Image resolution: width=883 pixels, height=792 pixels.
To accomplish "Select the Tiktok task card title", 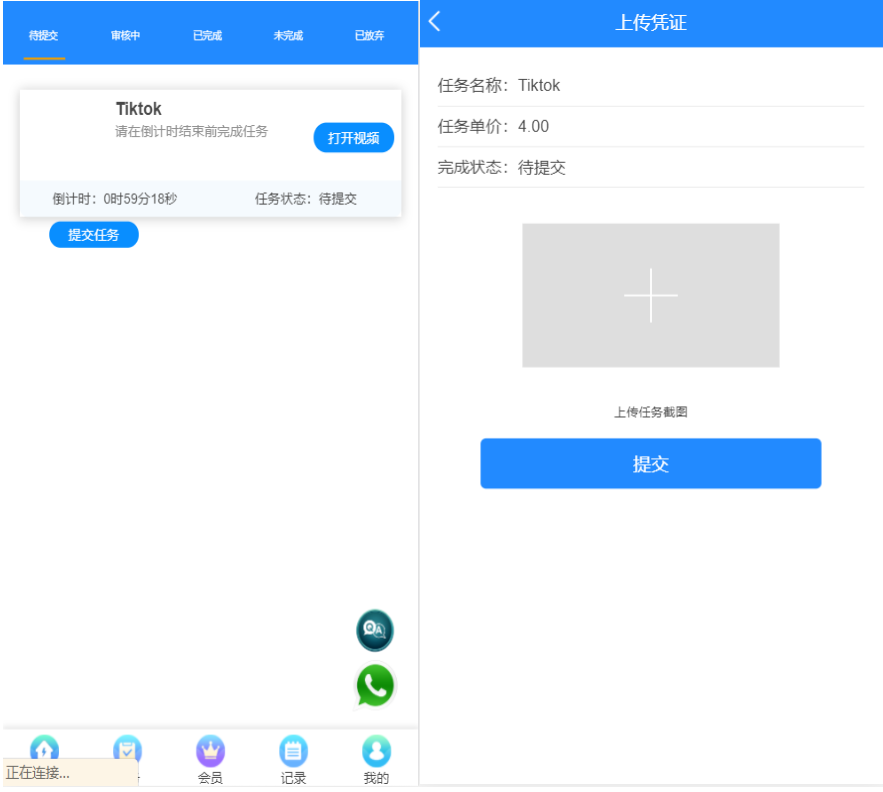I will [138, 109].
